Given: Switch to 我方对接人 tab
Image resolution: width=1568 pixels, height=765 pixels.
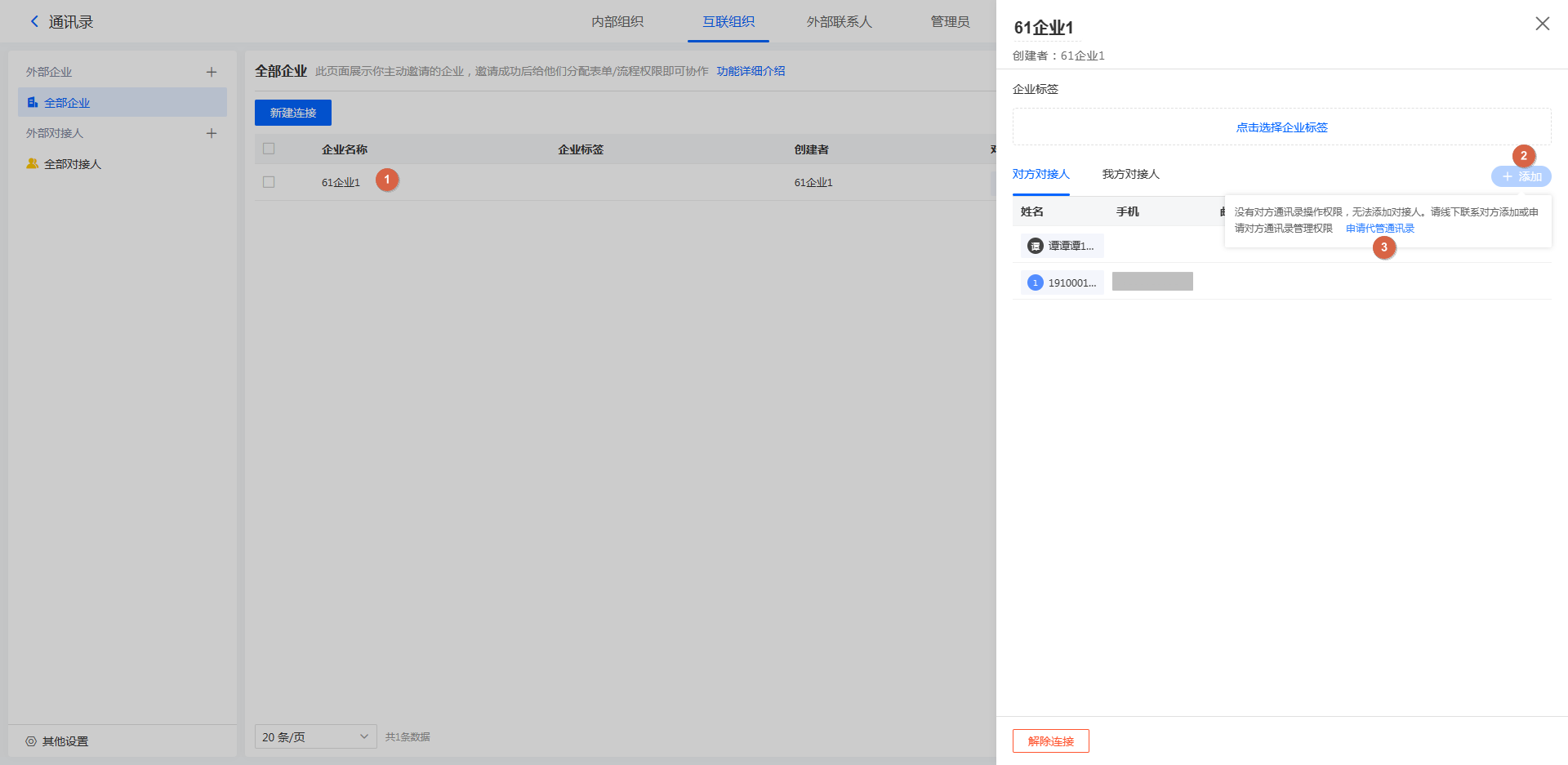Looking at the screenshot, I should click(1130, 174).
